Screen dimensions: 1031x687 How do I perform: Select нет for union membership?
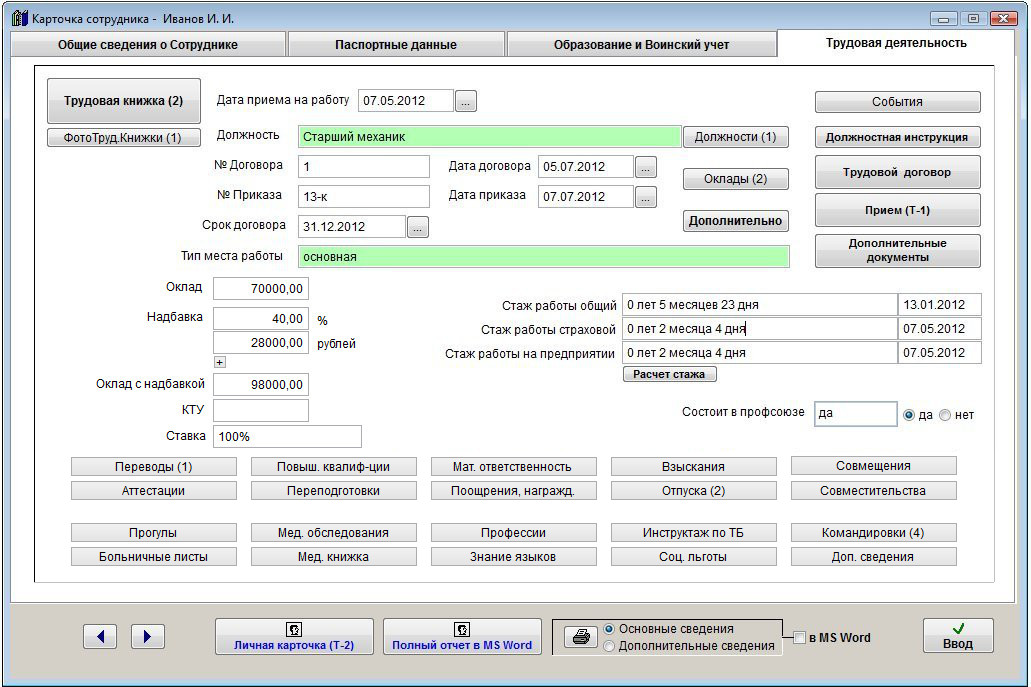[945, 415]
